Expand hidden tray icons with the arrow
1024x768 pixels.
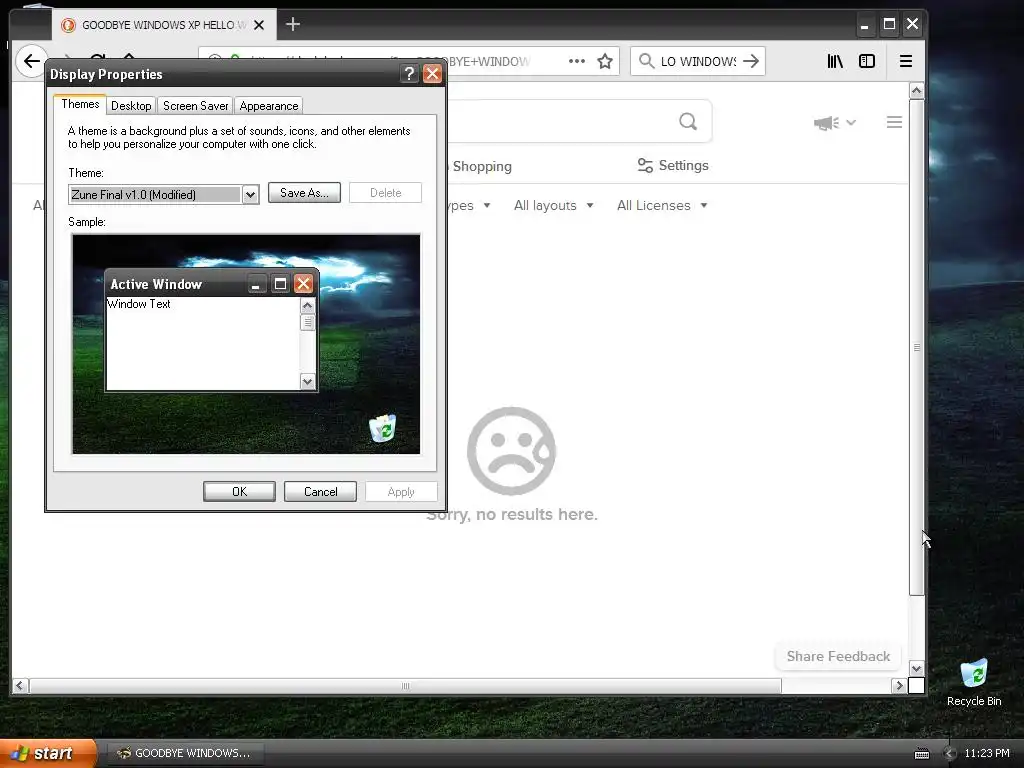pyautogui.click(x=950, y=754)
